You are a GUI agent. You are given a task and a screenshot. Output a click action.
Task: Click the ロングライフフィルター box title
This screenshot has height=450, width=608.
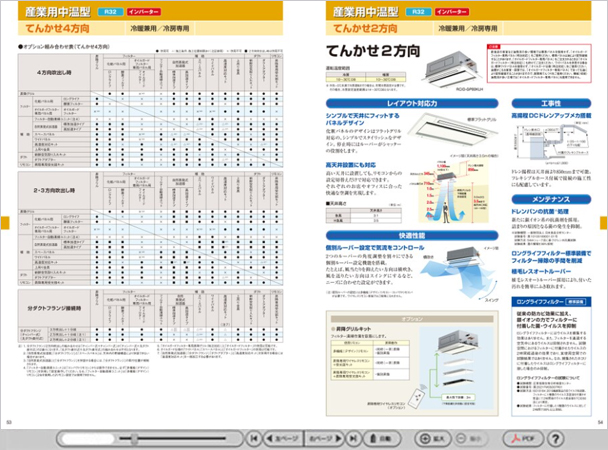[x=540, y=302]
